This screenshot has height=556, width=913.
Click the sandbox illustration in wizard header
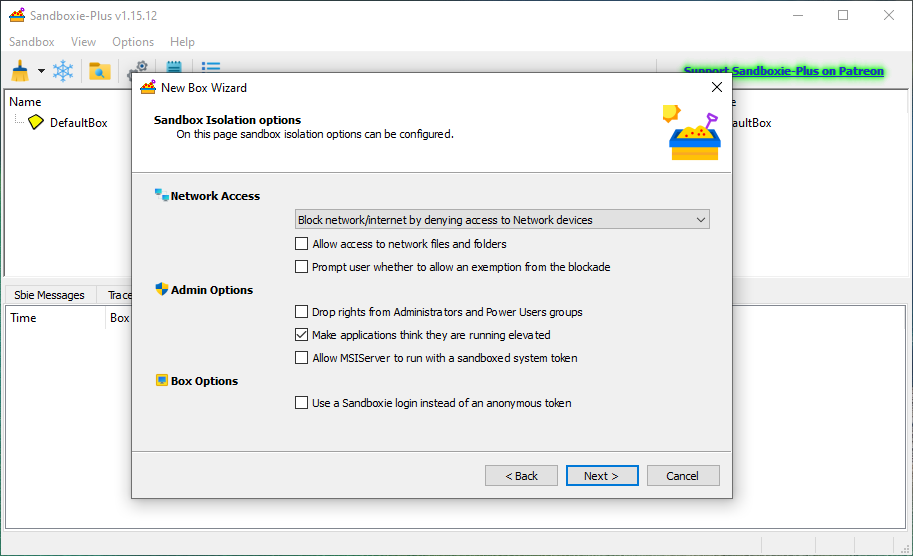pyautogui.click(x=692, y=133)
